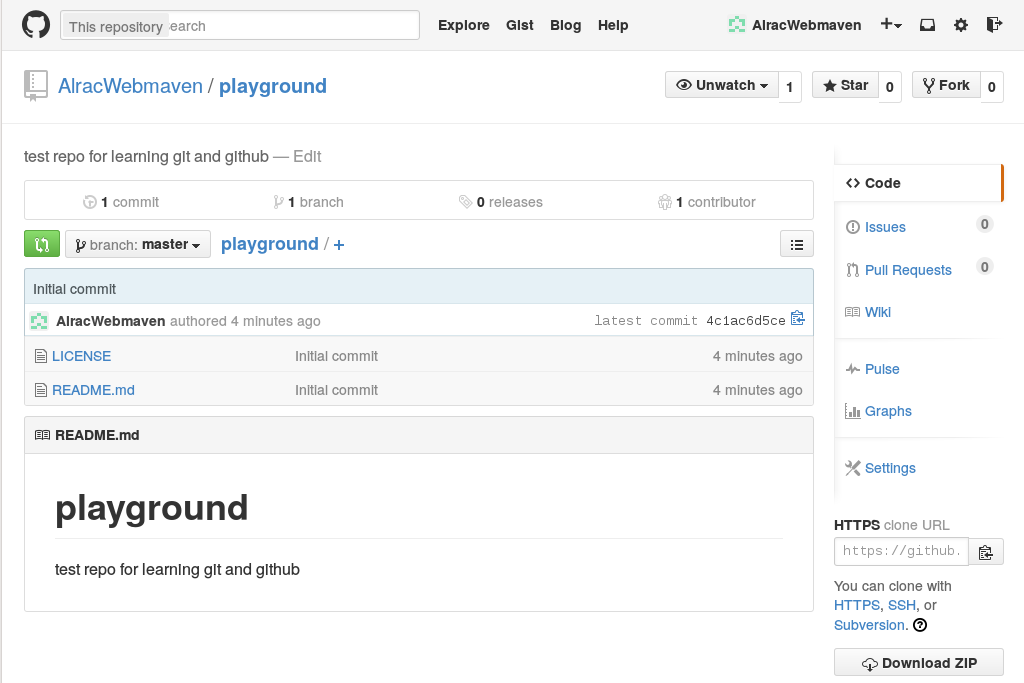
Task: Switch clone URL to HTTPS link
Action: coord(857,605)
